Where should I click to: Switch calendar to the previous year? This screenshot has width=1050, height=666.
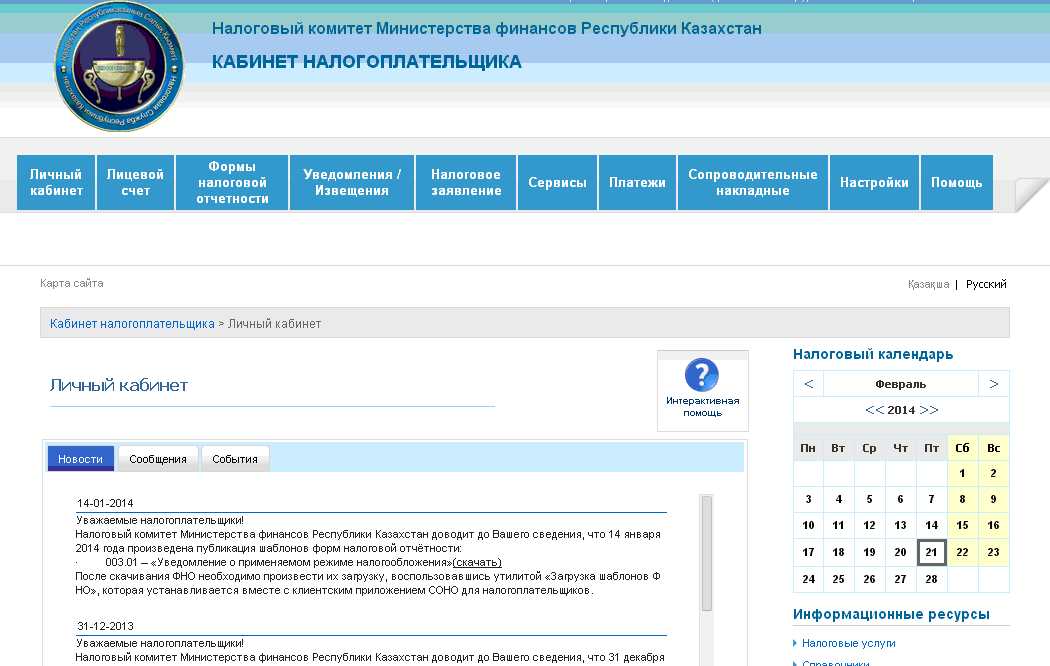coord(874,410)
